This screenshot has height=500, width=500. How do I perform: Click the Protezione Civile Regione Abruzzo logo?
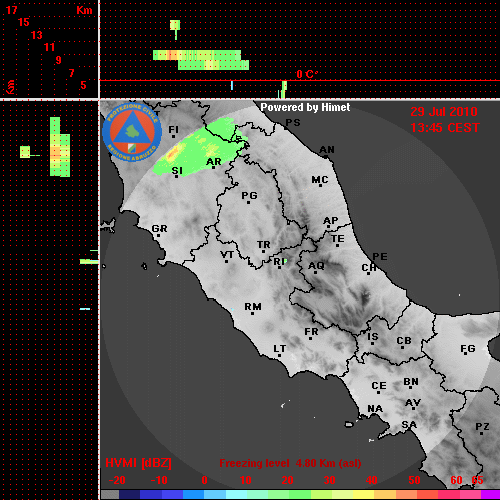pos(132,133)
